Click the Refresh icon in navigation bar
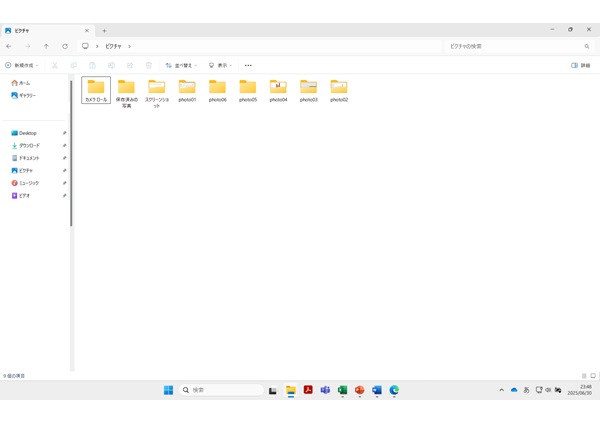600x445 pixels. click(x=65, y=46)
